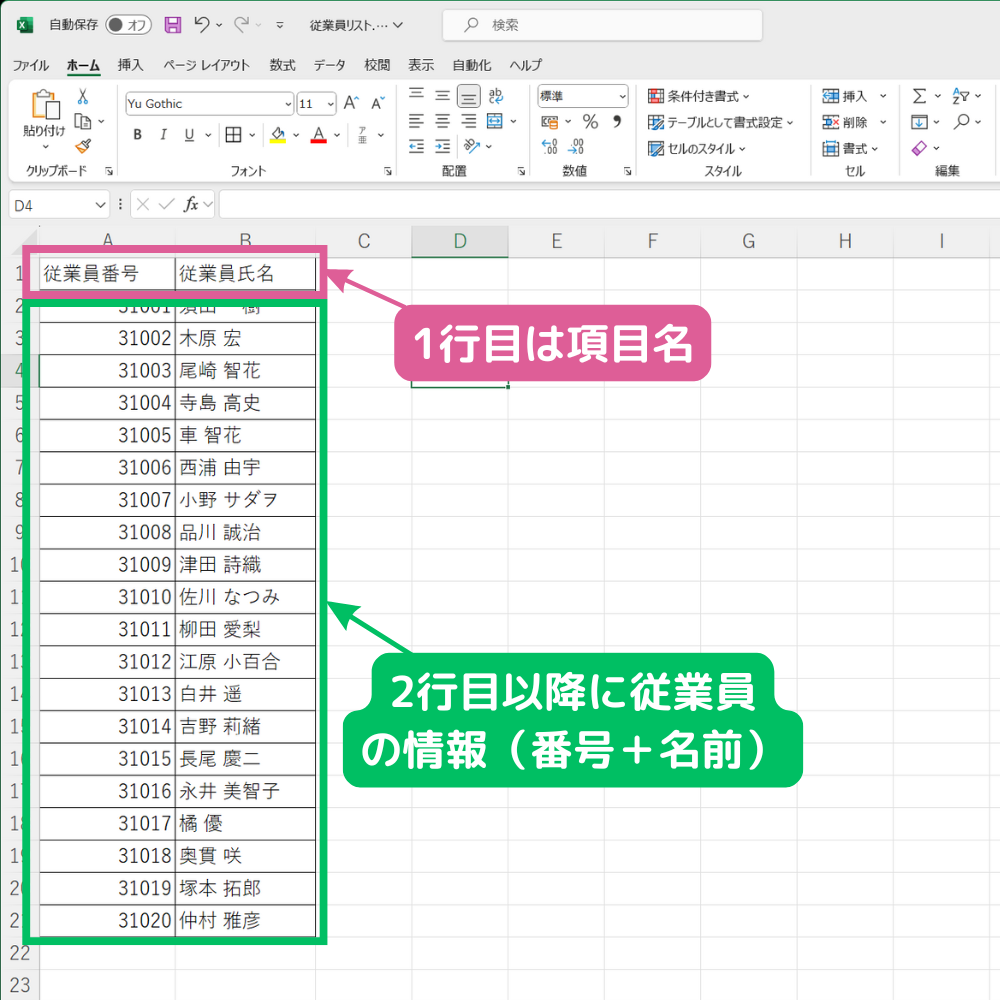Click the Borders icon
1000x1000 pixels.
click(x=233, y=135)
